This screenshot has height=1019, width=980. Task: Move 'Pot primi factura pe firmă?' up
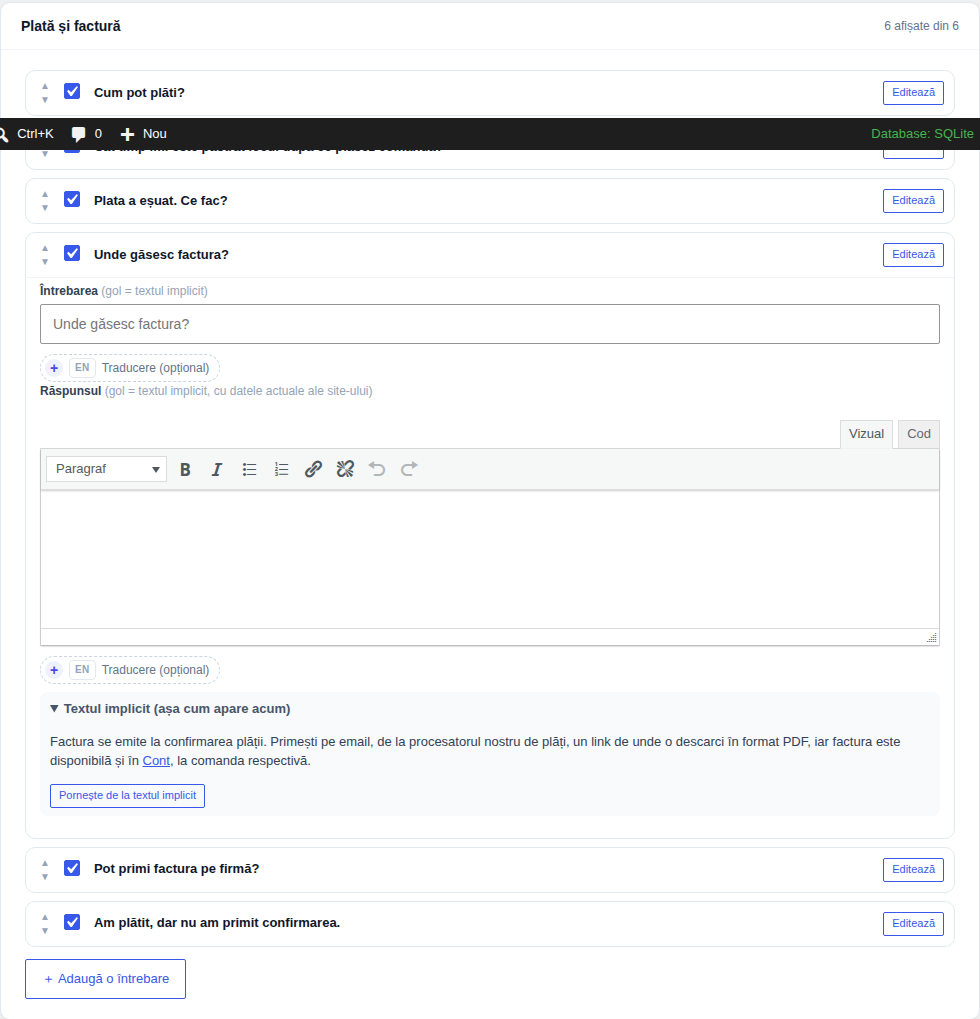click(x=45, y=862)
